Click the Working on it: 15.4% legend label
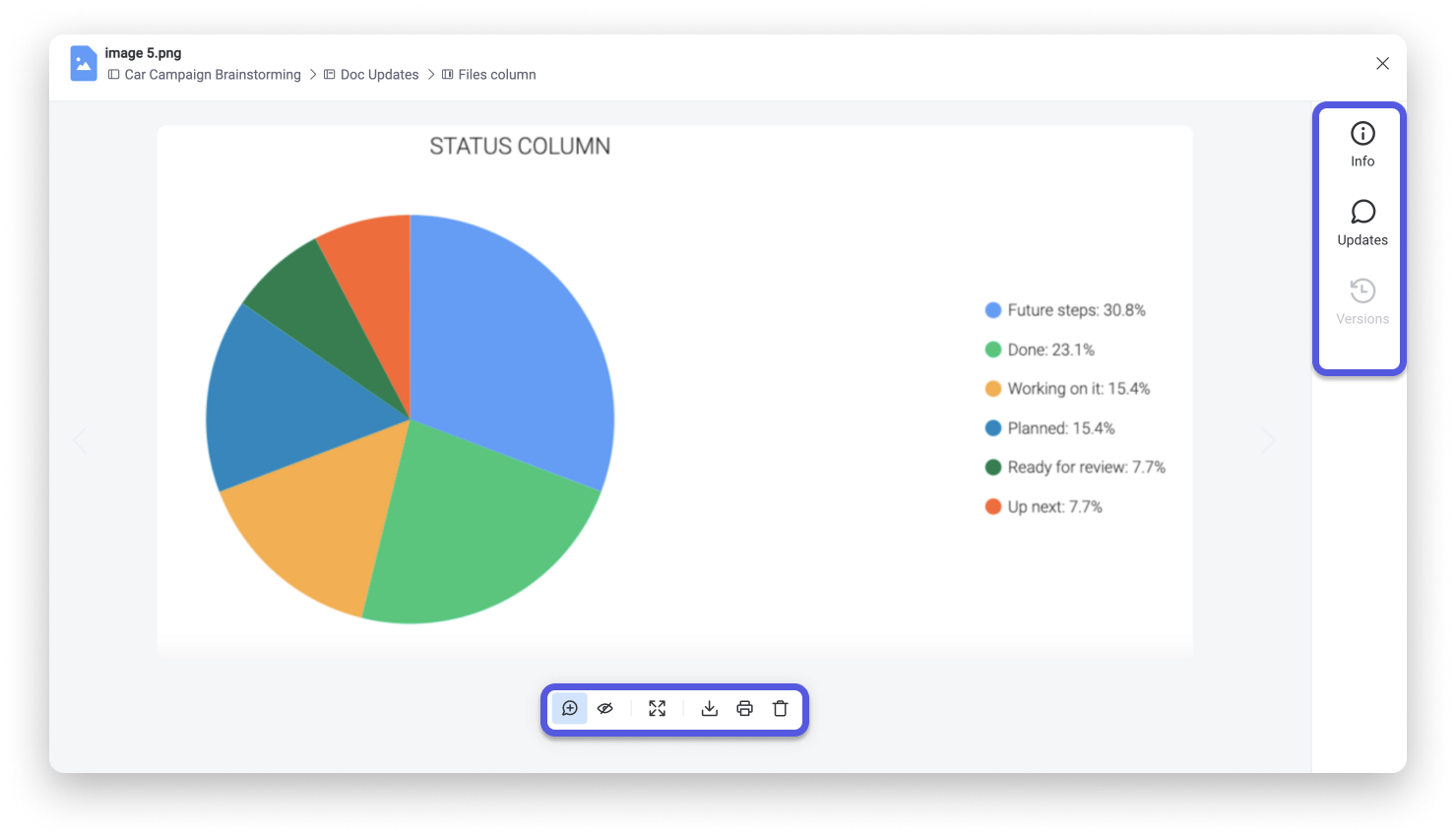Image resolution: width=1456 pixels, height=837 pixels. click(x=1079, y=389)
